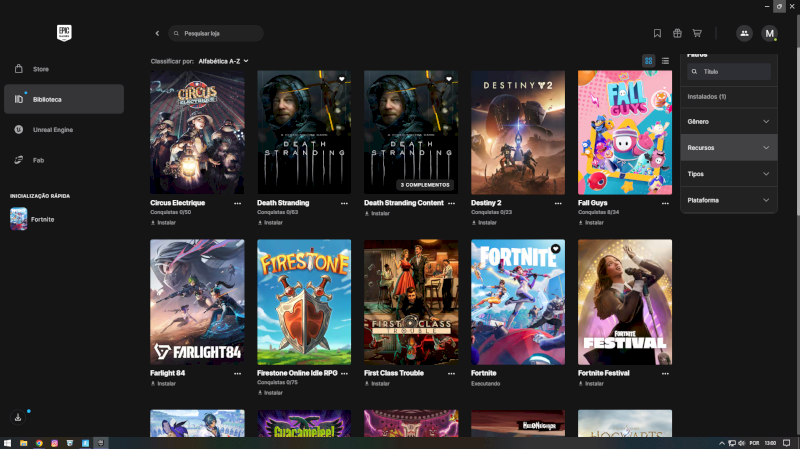Switch to list view
Image resolution: width=800 pixels, height=449 pixels.
point(665,61)
